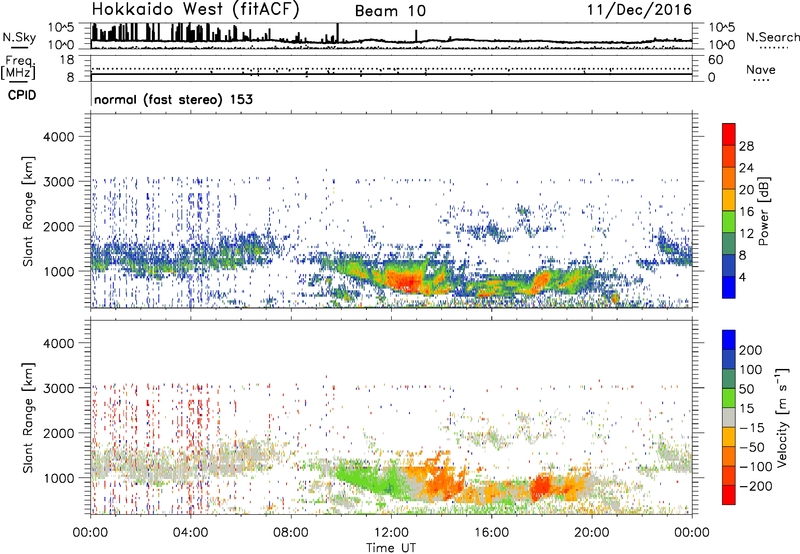800x554 pixels.
Task: Click the Slant Range [km] label of velocity panel
Action: click(28, 417)
